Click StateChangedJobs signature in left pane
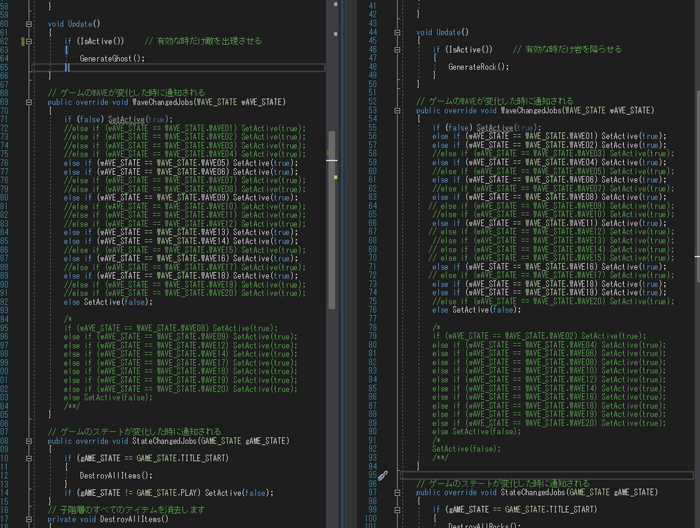The height and width of the screenshot is (528, 700). click(x=168, y=441)
